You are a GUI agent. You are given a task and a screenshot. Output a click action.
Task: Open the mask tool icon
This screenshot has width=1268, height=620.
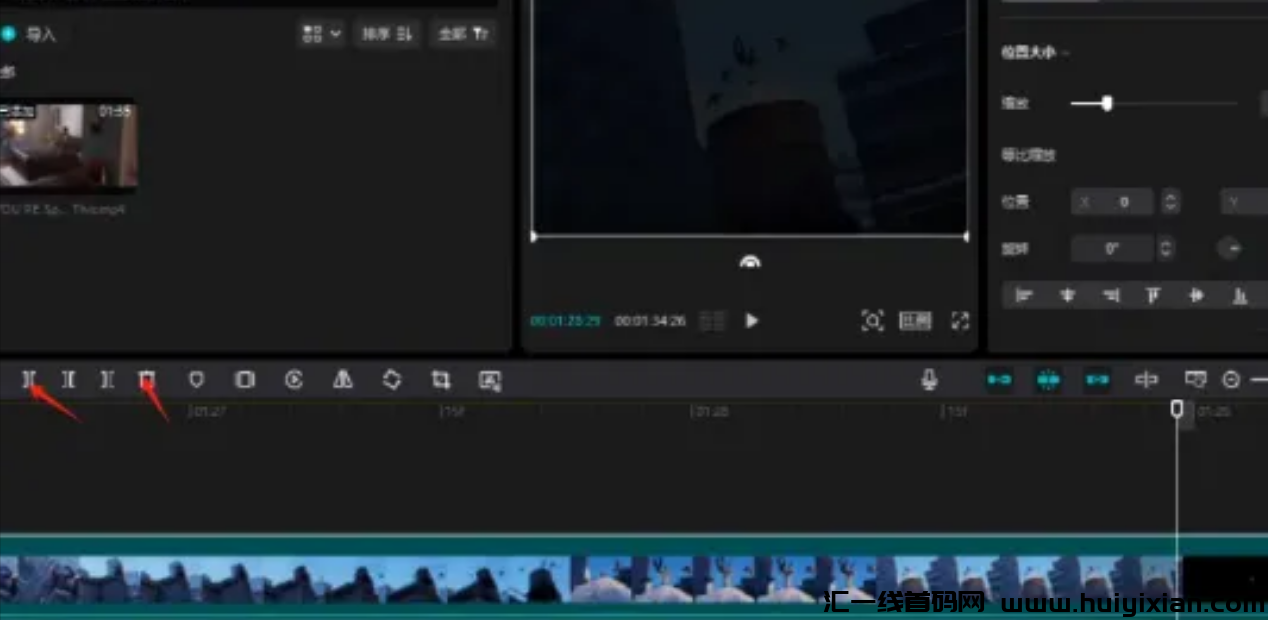(196, 380)
